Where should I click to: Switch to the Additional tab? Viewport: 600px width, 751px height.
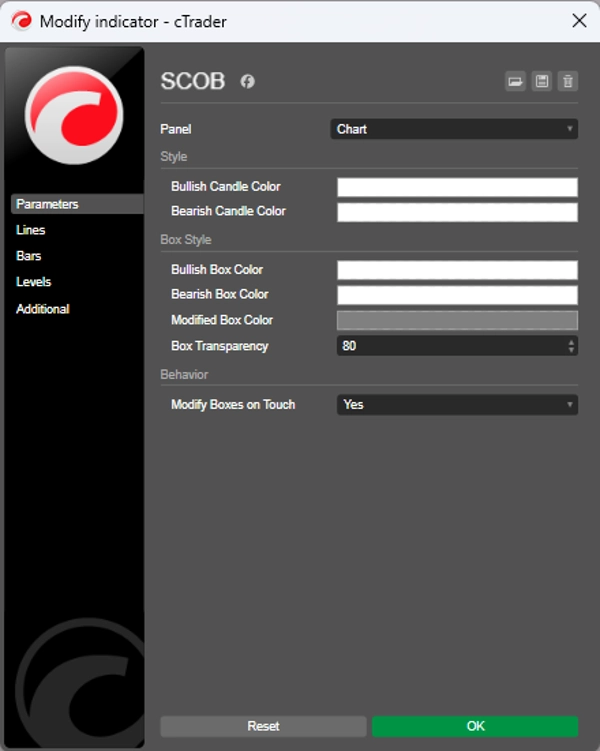[x=43, y=309]
